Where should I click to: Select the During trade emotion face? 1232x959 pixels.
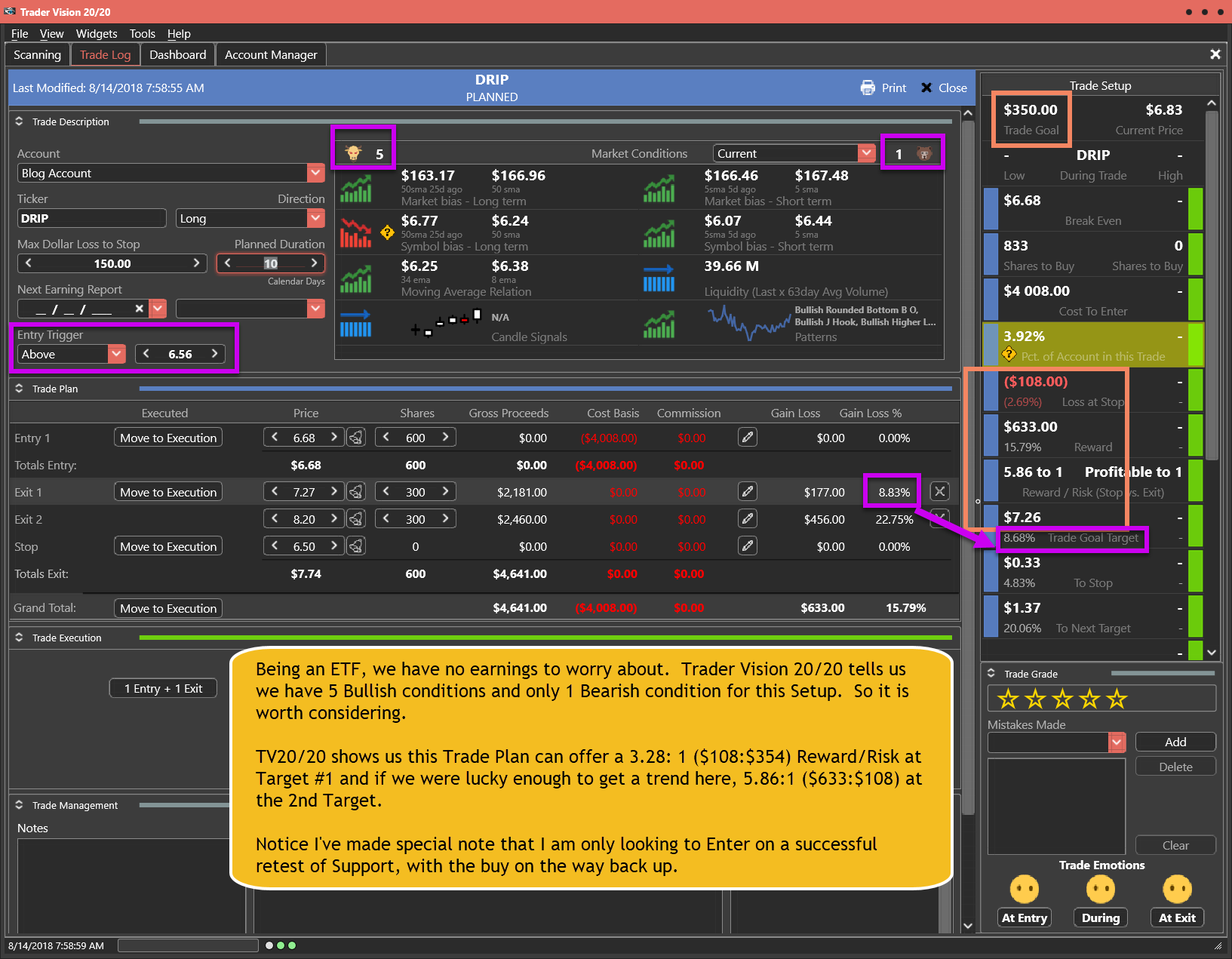[x=1101, y=889]
